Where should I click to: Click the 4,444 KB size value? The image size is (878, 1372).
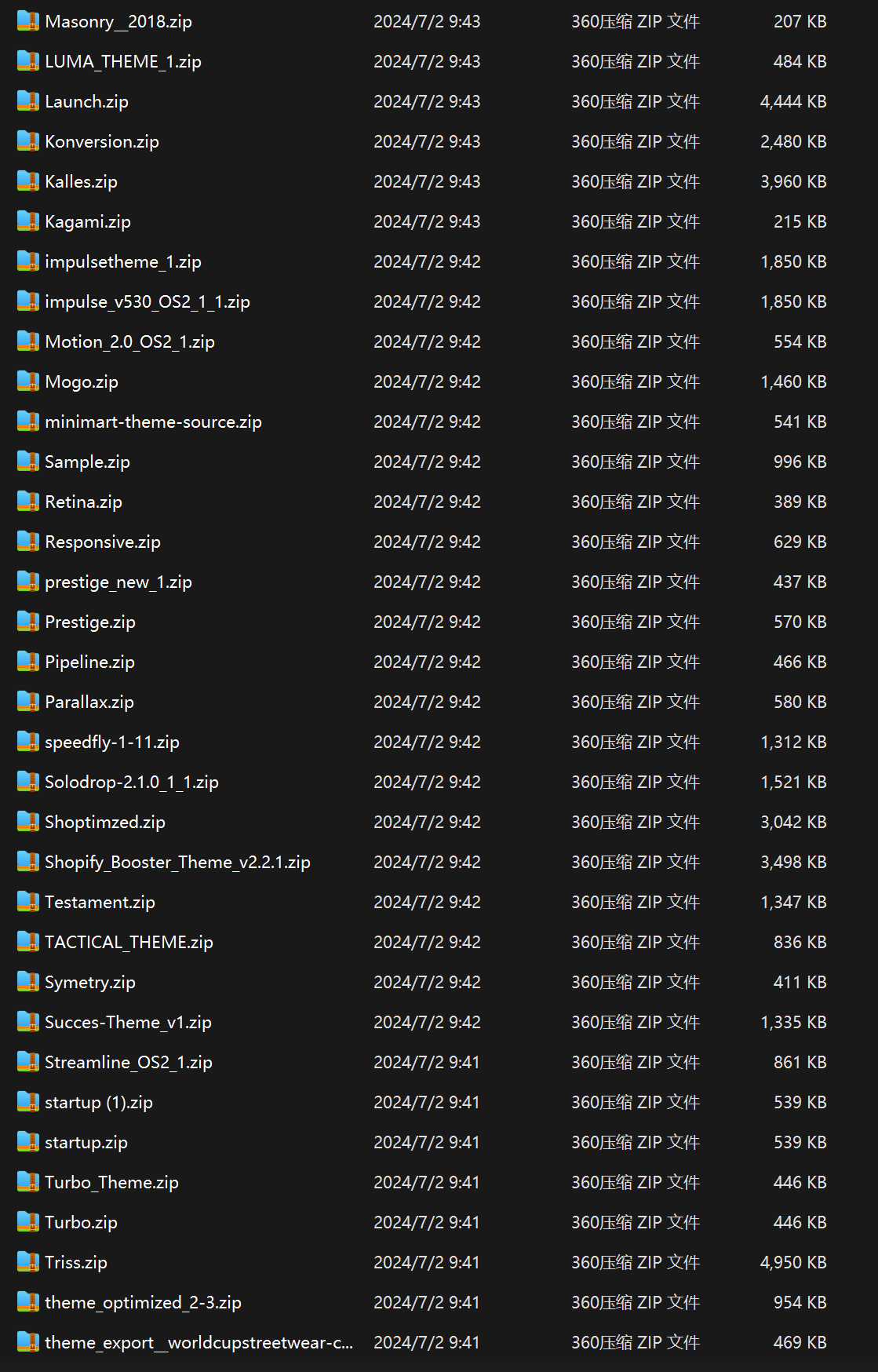tap(793, 101)
